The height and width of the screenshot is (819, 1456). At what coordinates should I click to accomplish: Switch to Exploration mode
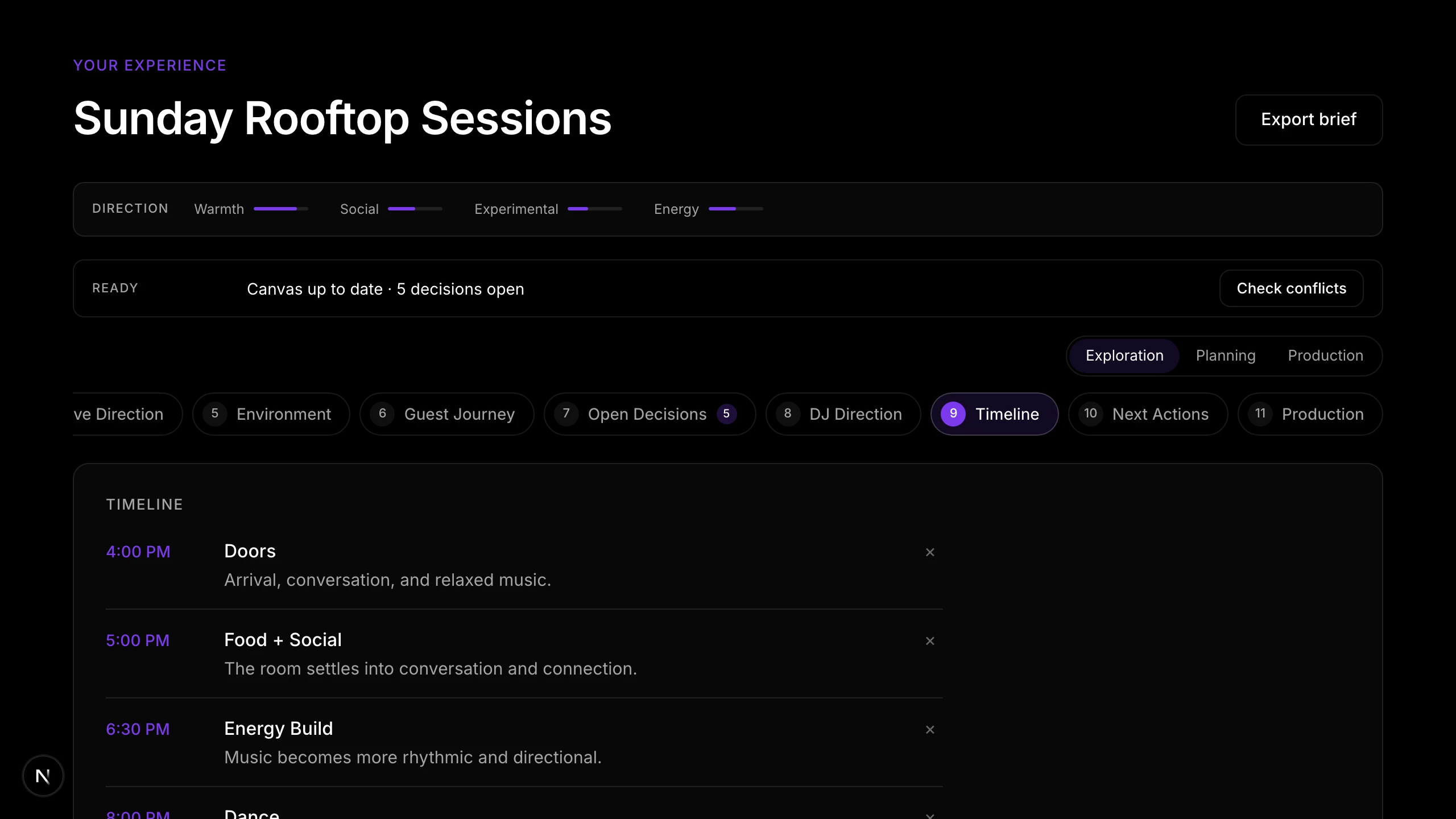click(1124, 356)
